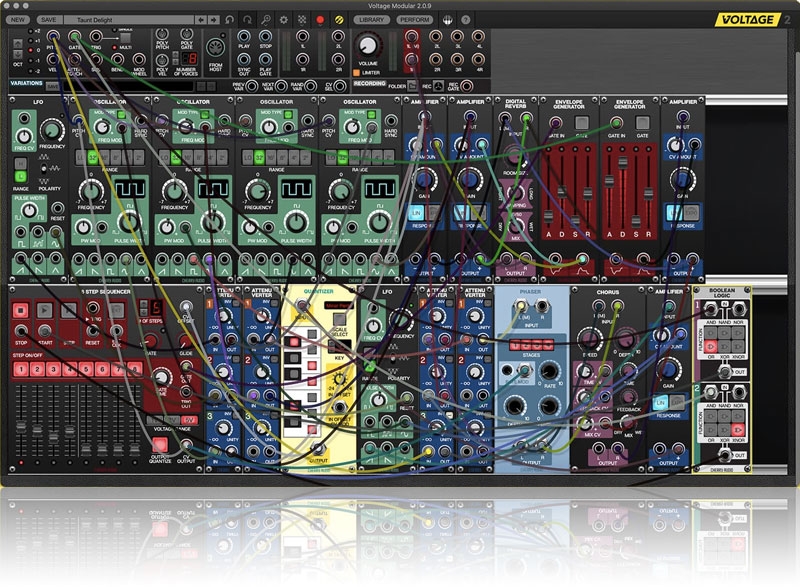Open settings via the gear icon
This screenshot has width=800, height=587.
click(284, 20)
